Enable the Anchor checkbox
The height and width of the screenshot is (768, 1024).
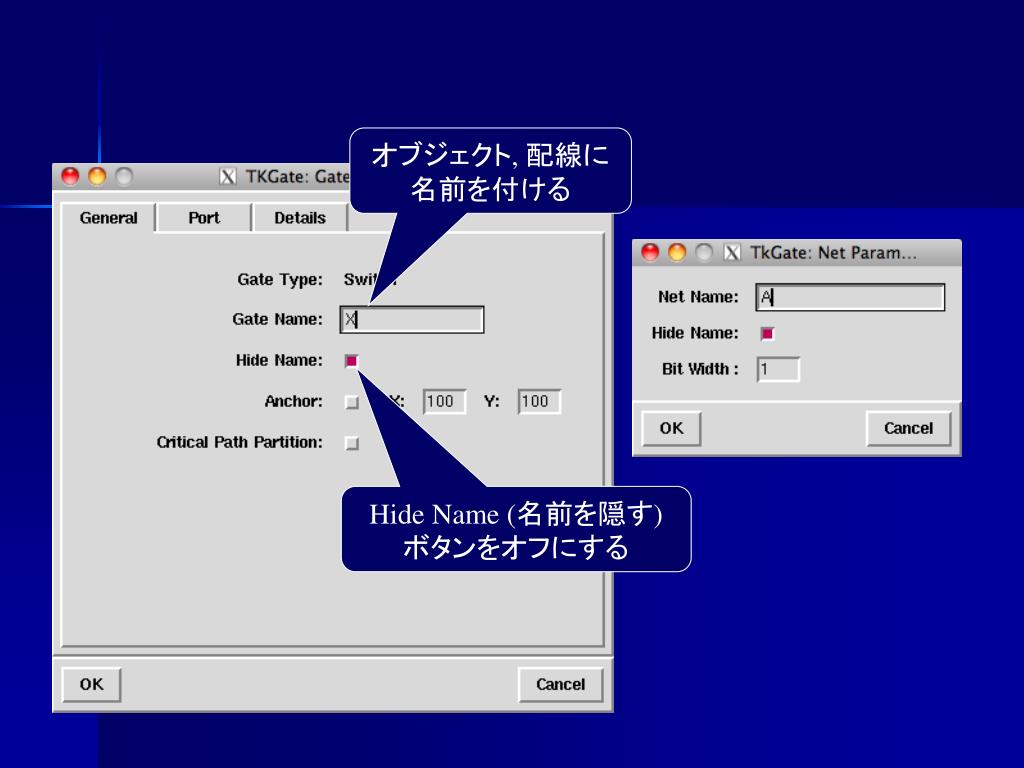[352, 402]
